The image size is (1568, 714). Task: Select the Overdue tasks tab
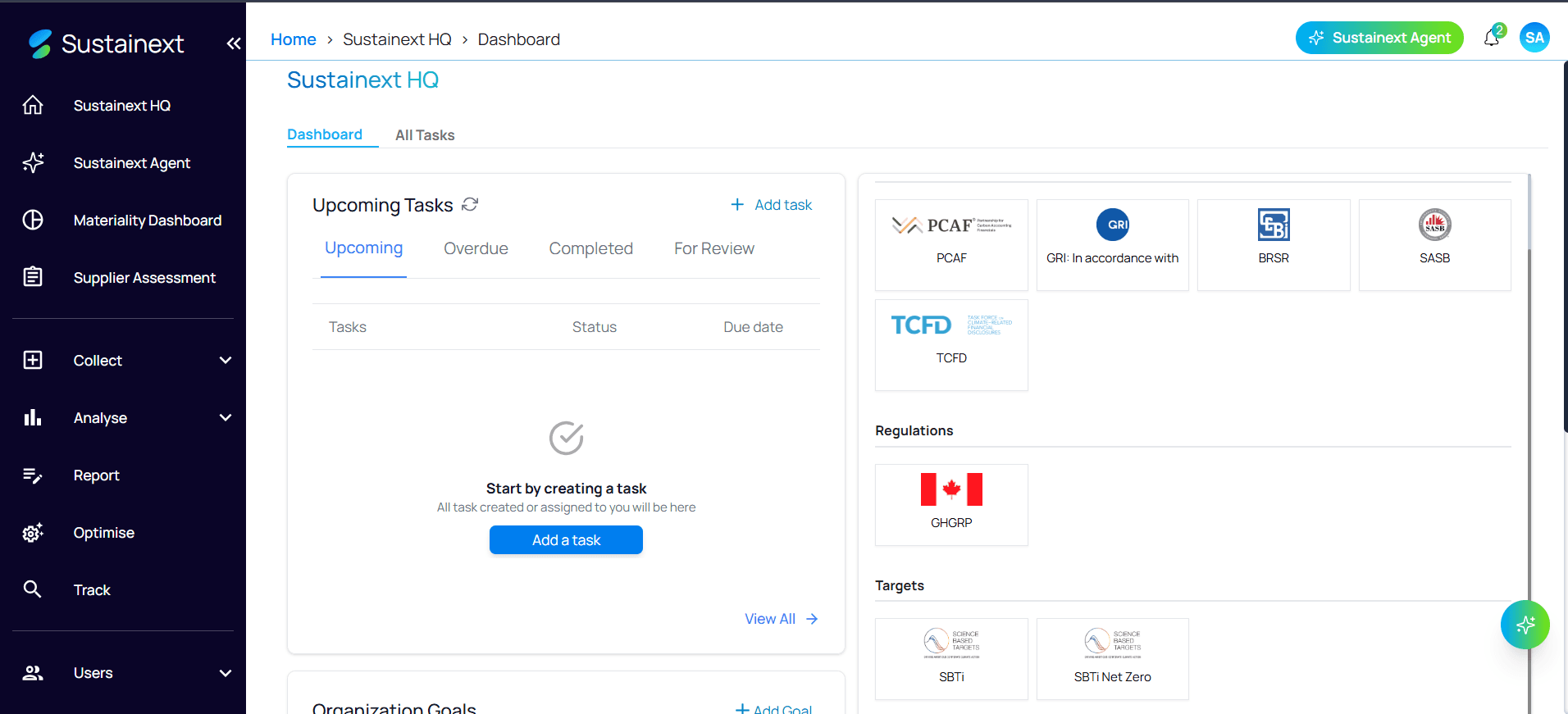476,248
